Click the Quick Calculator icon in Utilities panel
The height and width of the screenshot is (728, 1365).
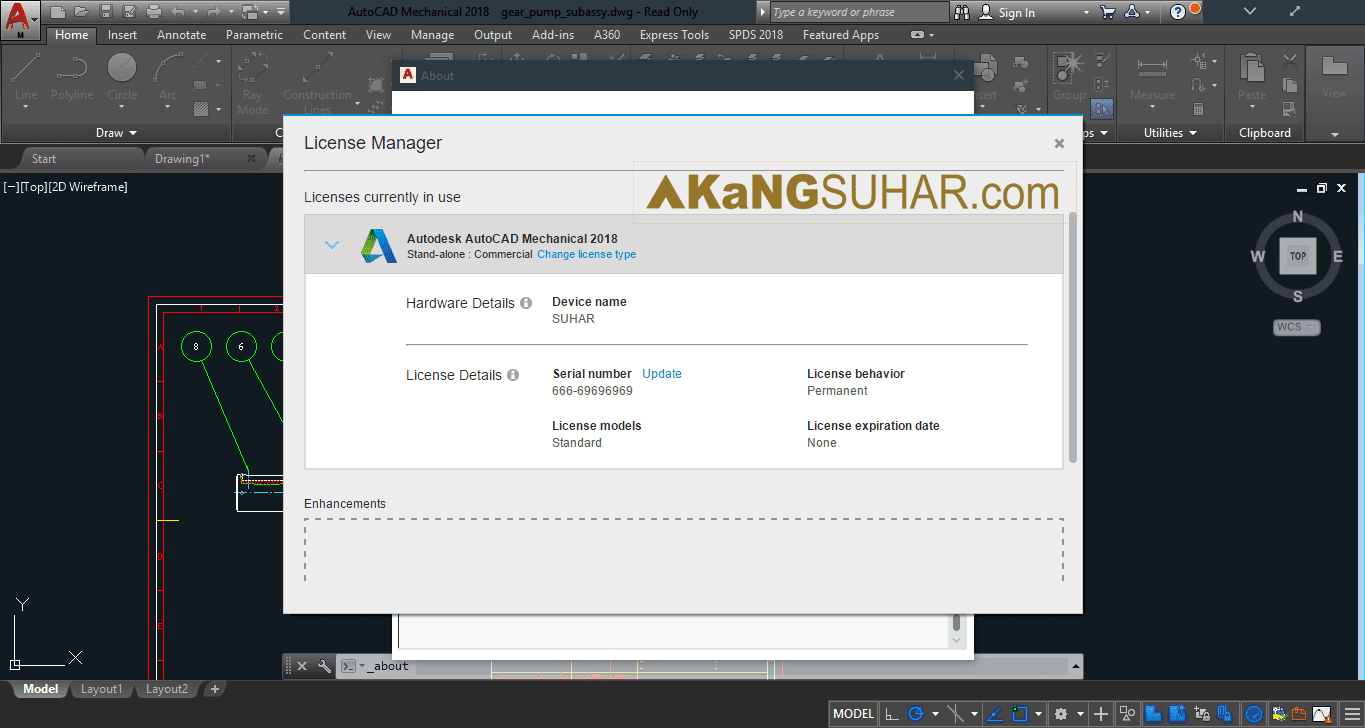click(1199, 109)
